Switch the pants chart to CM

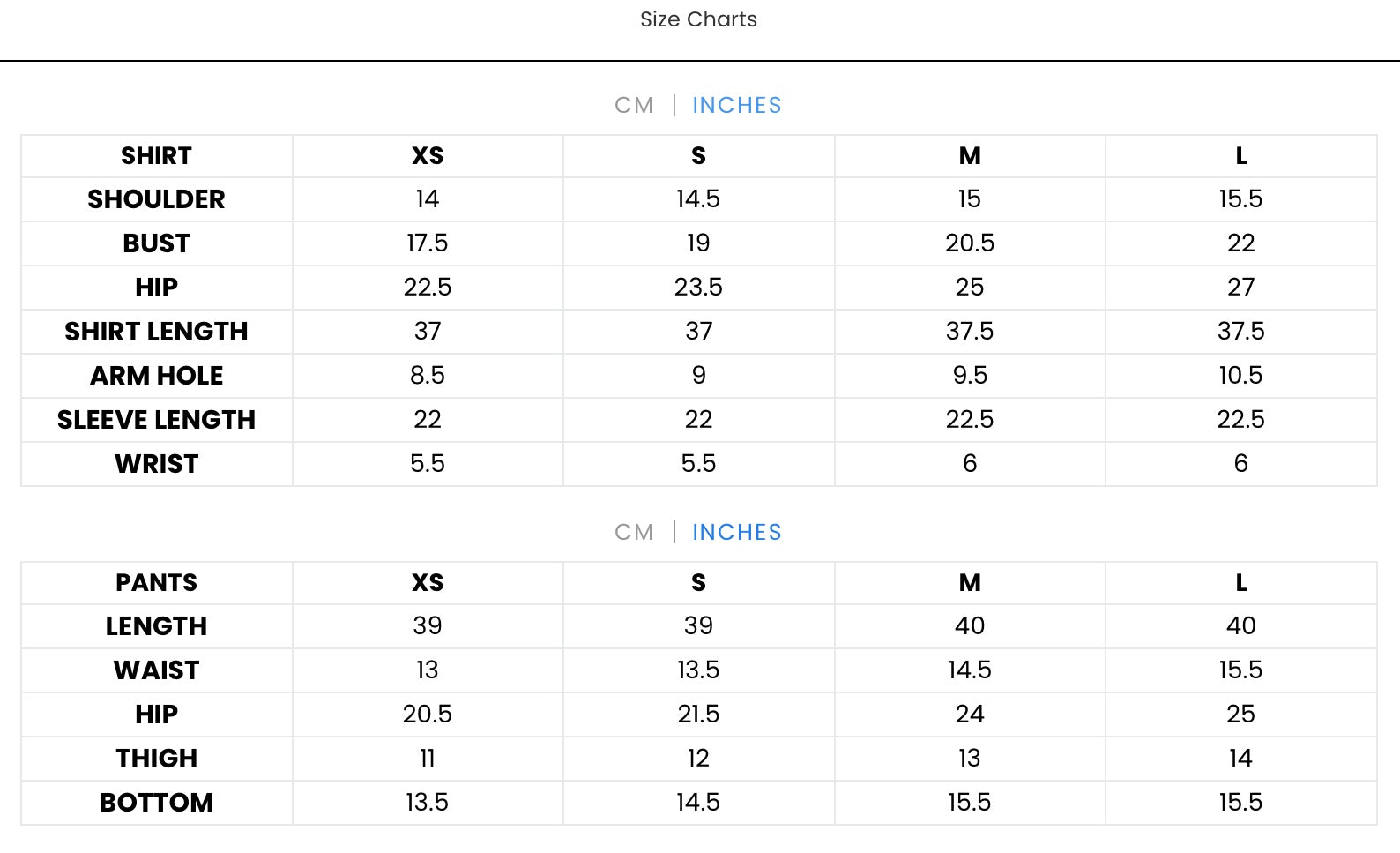click(x=634, y=533)
